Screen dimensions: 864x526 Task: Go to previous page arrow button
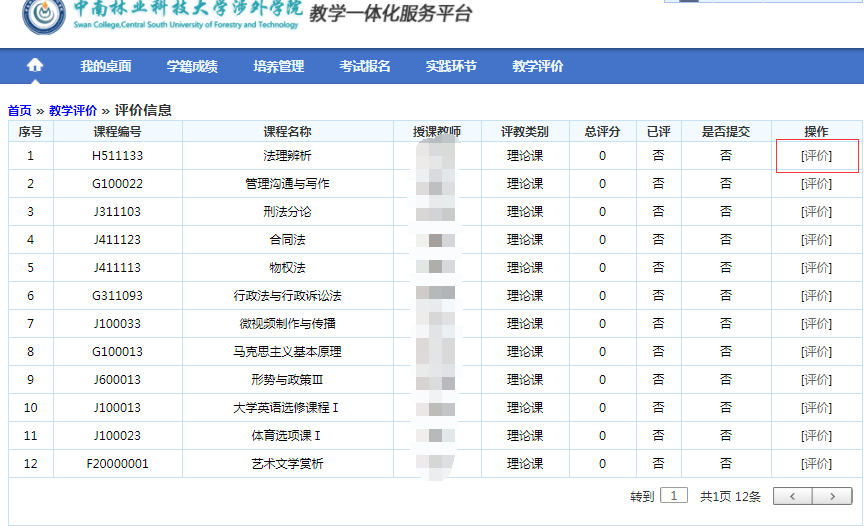point(793,496)
